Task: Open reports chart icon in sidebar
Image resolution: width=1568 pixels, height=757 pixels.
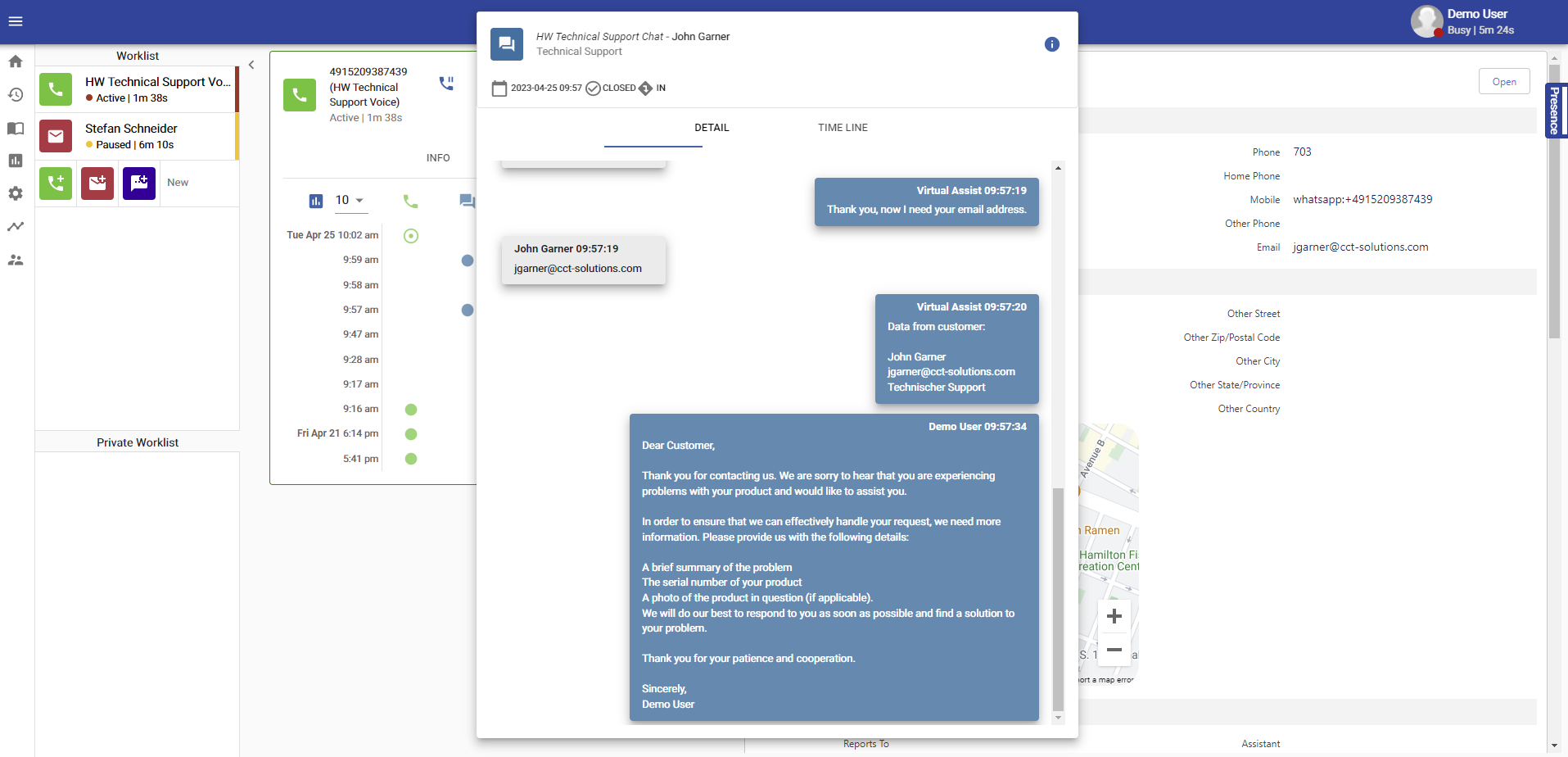Action: point(16,161)
